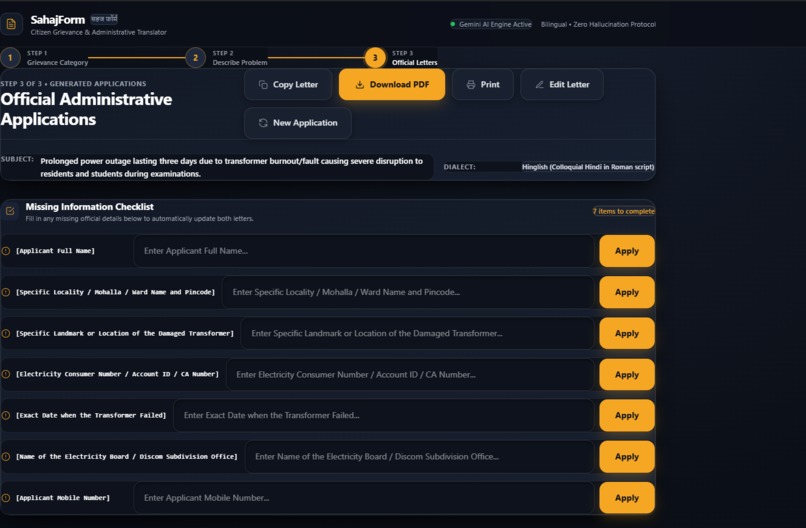Click the 'STEP 3 OF 3 • GENERATED APPLICATIONS' text
806x528 pixels.
coord(74,83)
